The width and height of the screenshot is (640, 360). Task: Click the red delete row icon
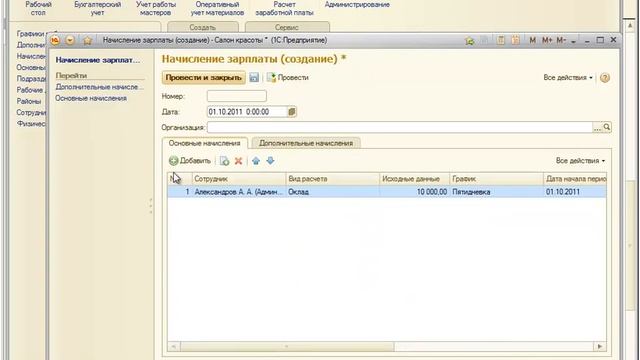238,161
